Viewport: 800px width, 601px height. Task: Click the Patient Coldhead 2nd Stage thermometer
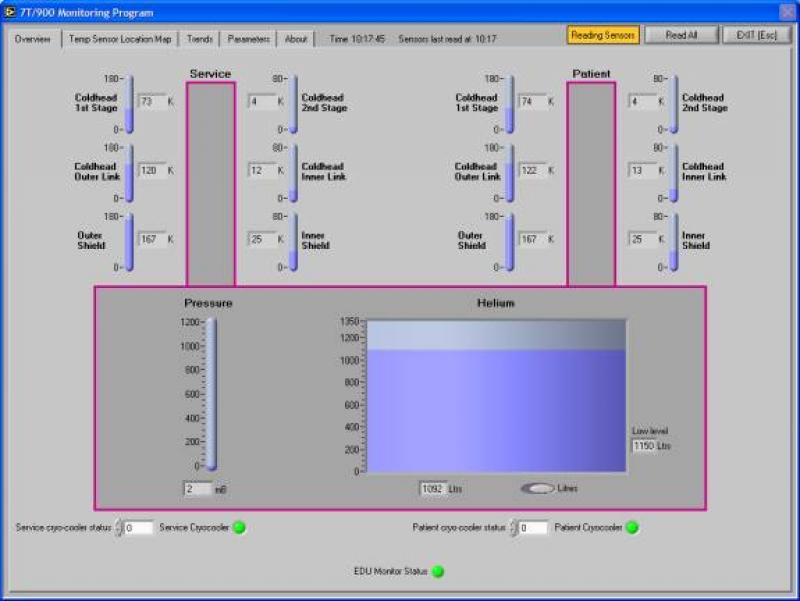pyautogui.click(x=674, y=105)
